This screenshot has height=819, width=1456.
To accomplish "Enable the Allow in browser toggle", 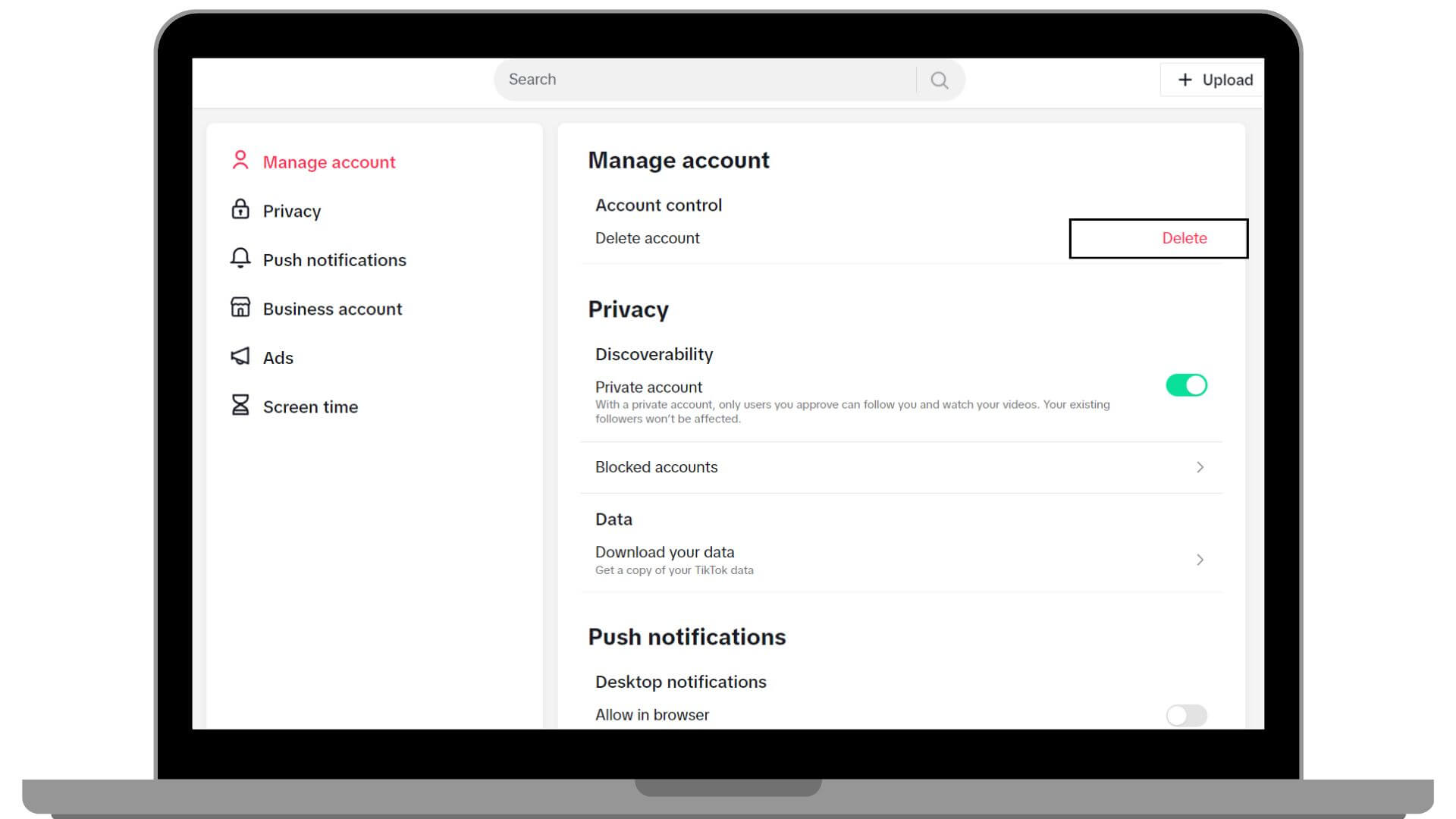I will pyautogui.click(x=1187, y=715).
